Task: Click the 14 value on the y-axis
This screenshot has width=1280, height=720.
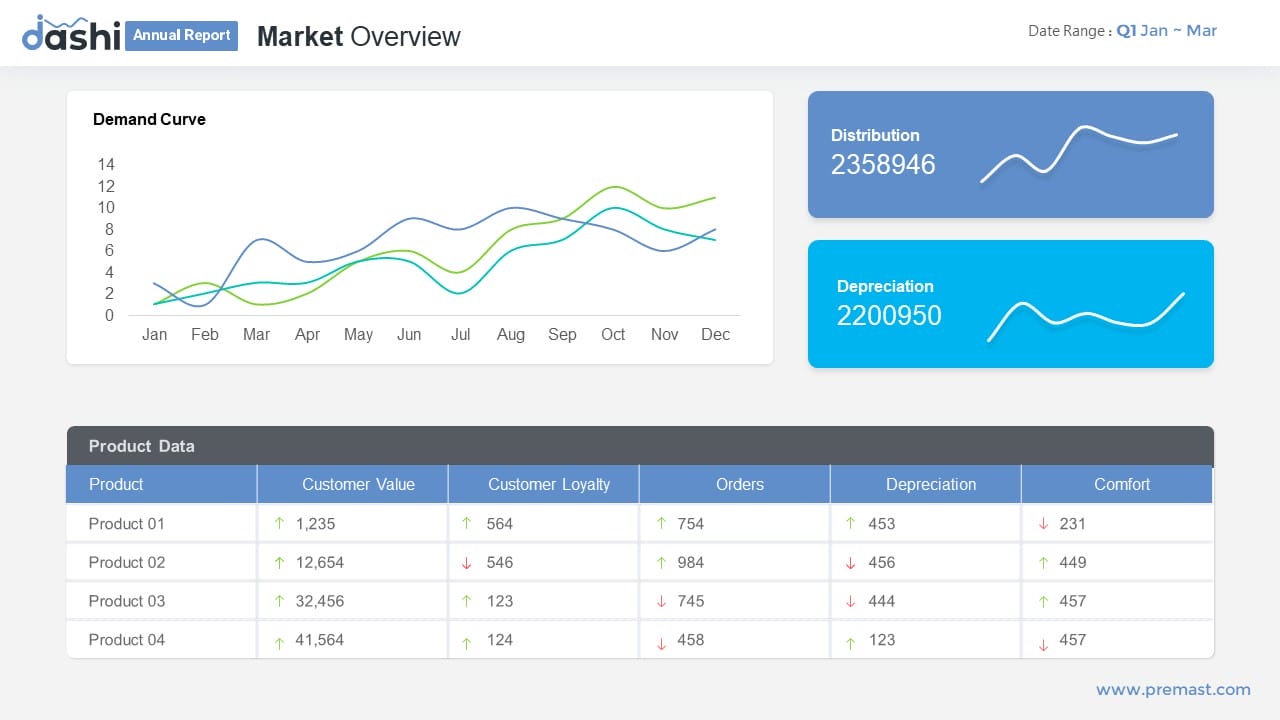Action: click(x=106, y=164)
